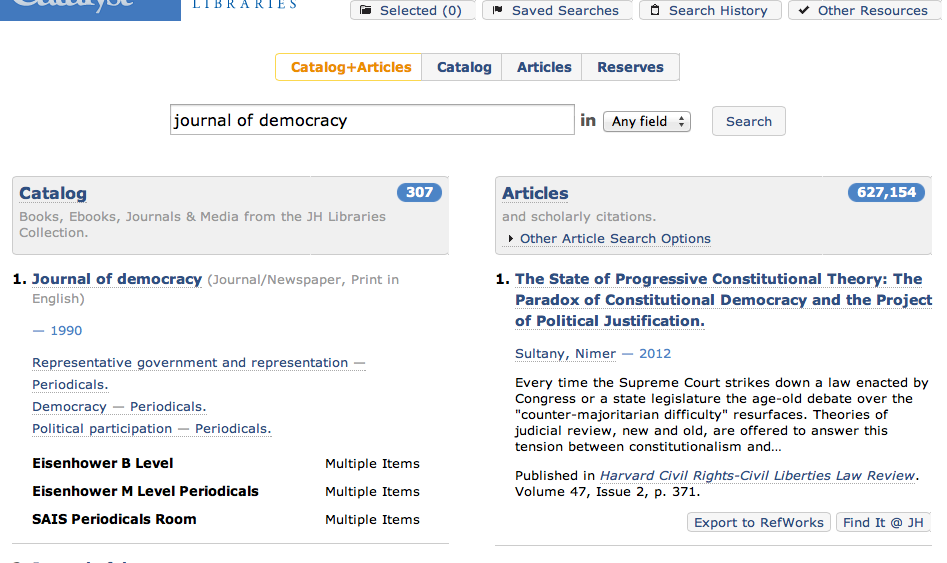
Task: Click Export to RefWorks button
Action: pos(759,523)
